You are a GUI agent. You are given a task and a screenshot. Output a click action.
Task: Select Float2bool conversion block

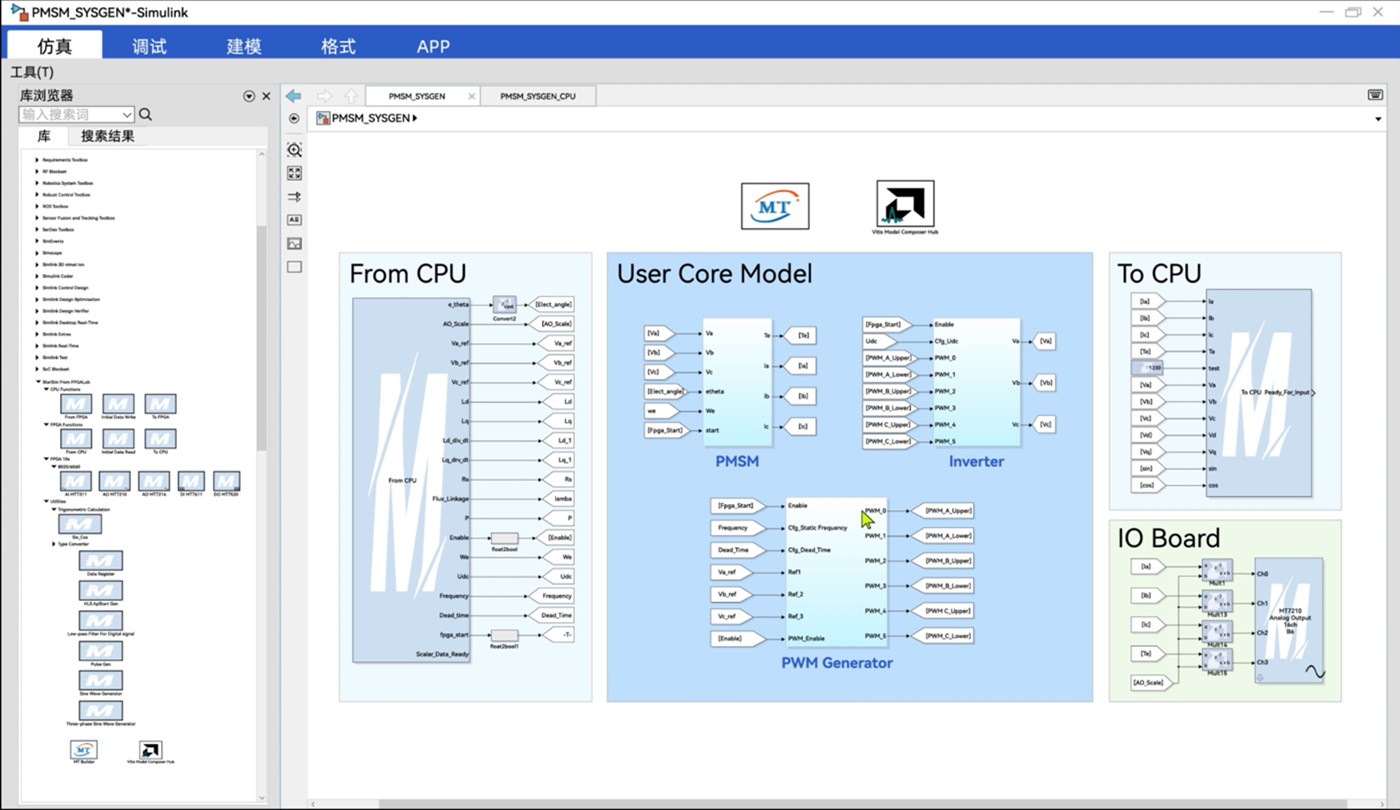(504, 538)
